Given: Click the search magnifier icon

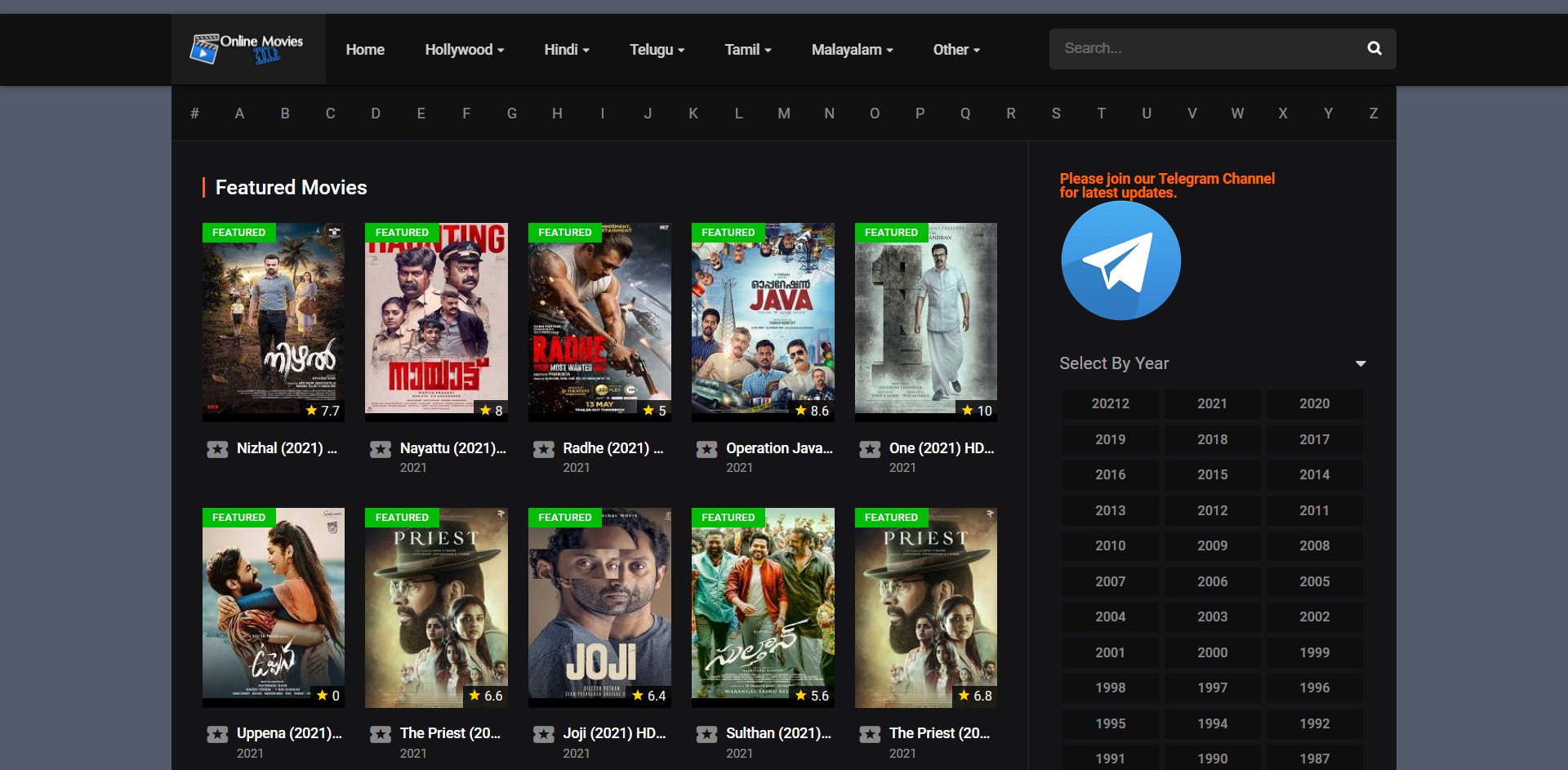Looking at the screenshot, I should 1374,48.
